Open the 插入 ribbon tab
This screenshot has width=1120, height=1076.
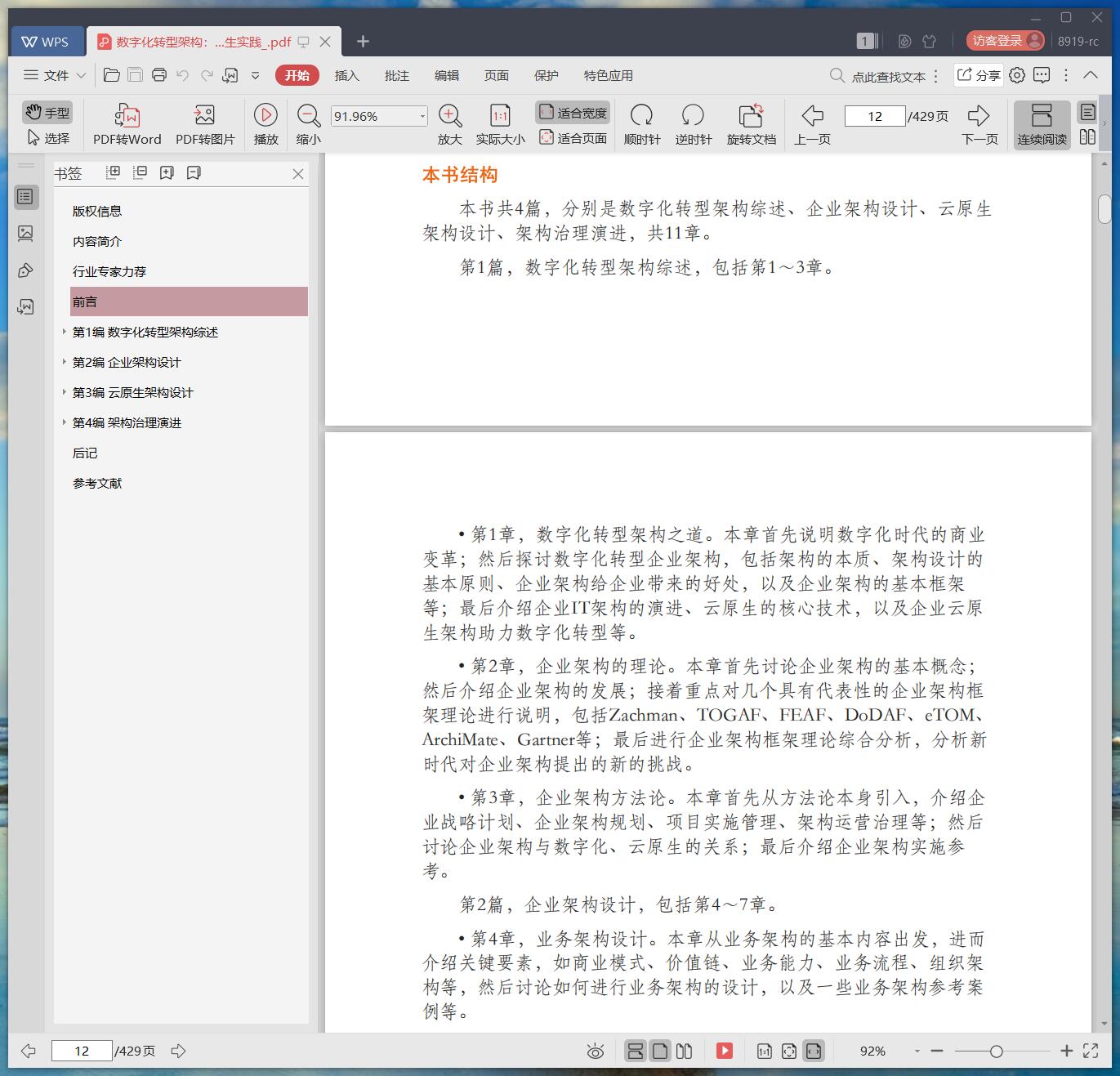coord(346,75)
